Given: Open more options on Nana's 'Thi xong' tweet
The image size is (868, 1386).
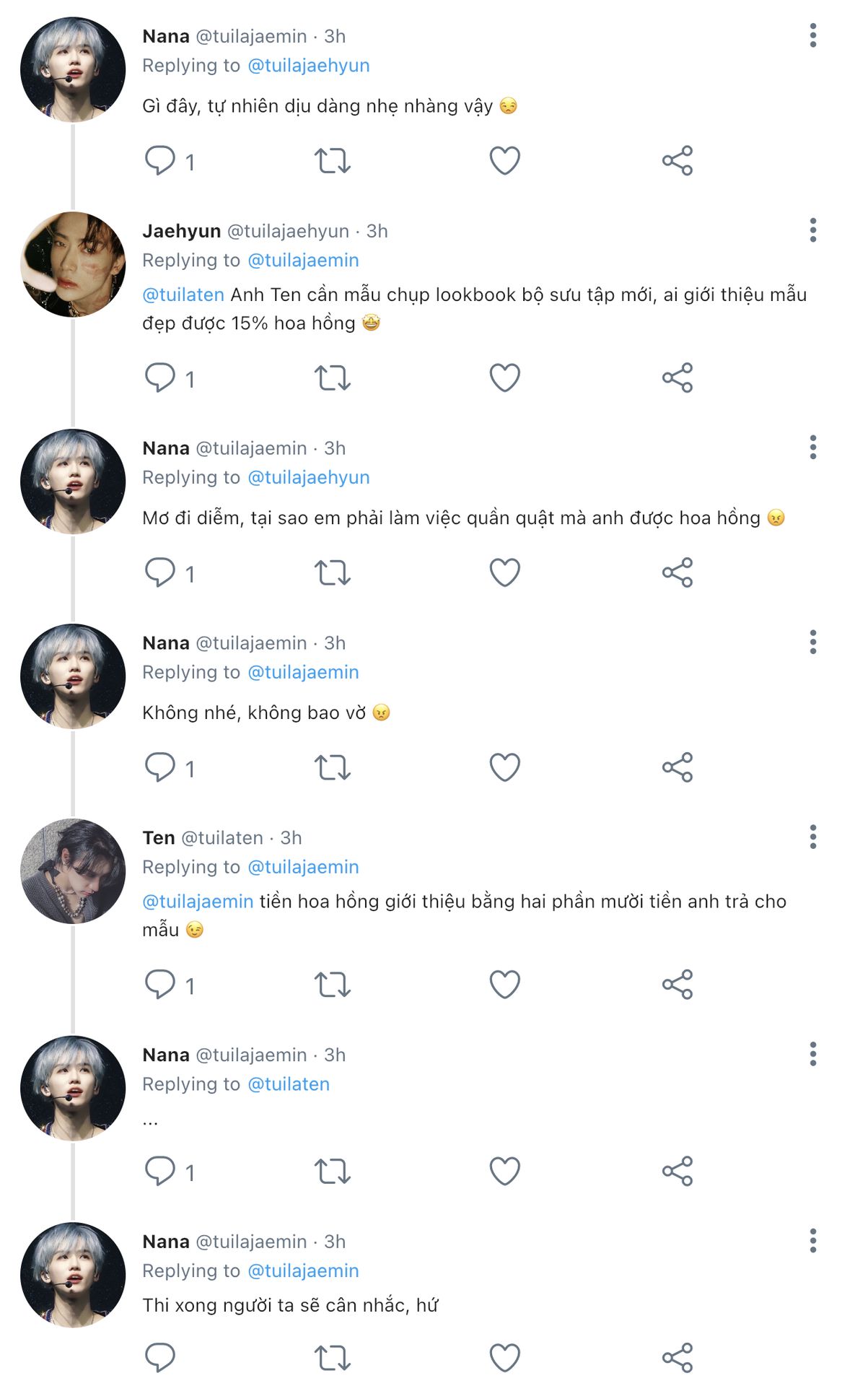Looking at the screenshot, I should [812, 1241].
